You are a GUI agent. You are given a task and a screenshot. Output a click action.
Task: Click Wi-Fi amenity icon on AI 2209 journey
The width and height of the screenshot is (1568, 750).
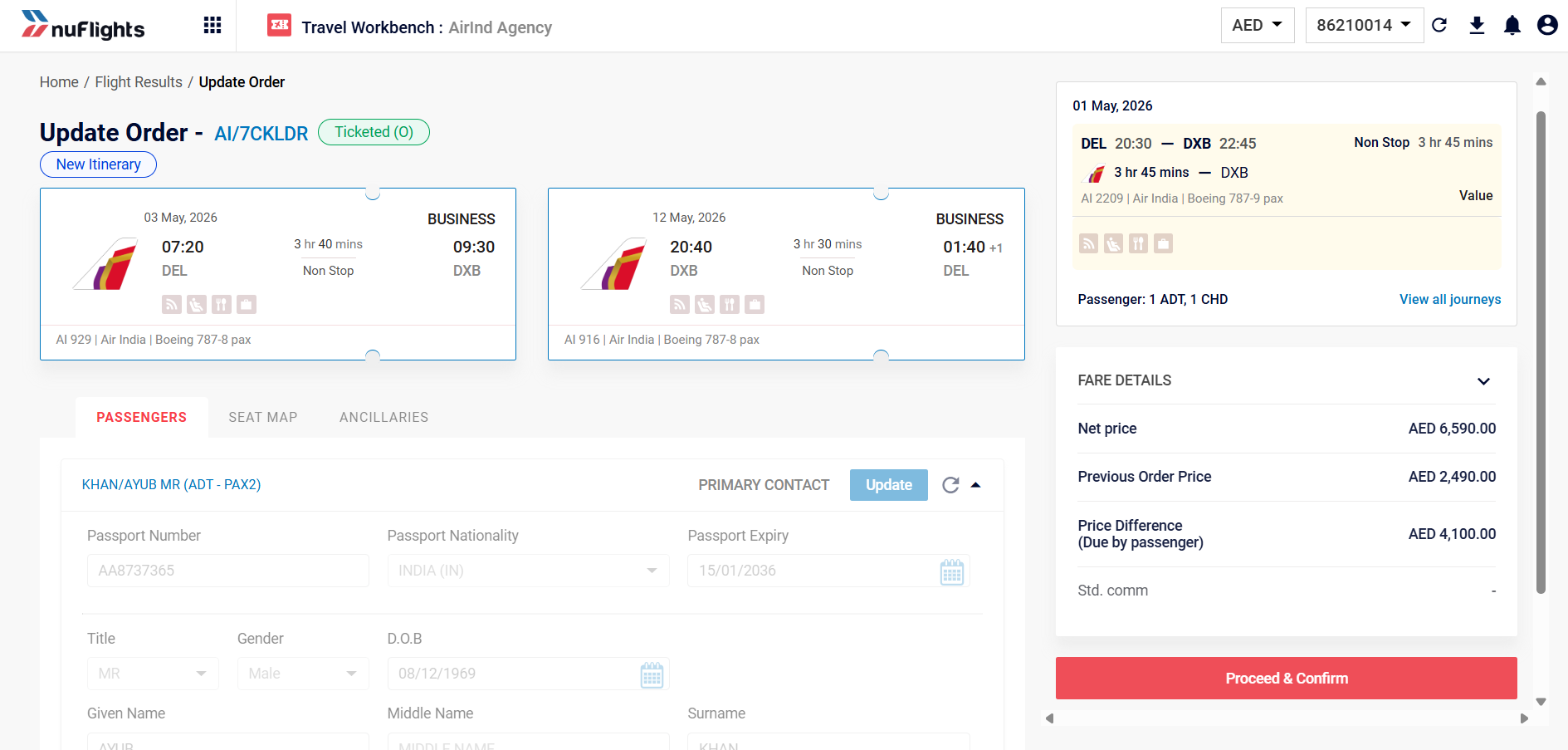[1089, 243]
